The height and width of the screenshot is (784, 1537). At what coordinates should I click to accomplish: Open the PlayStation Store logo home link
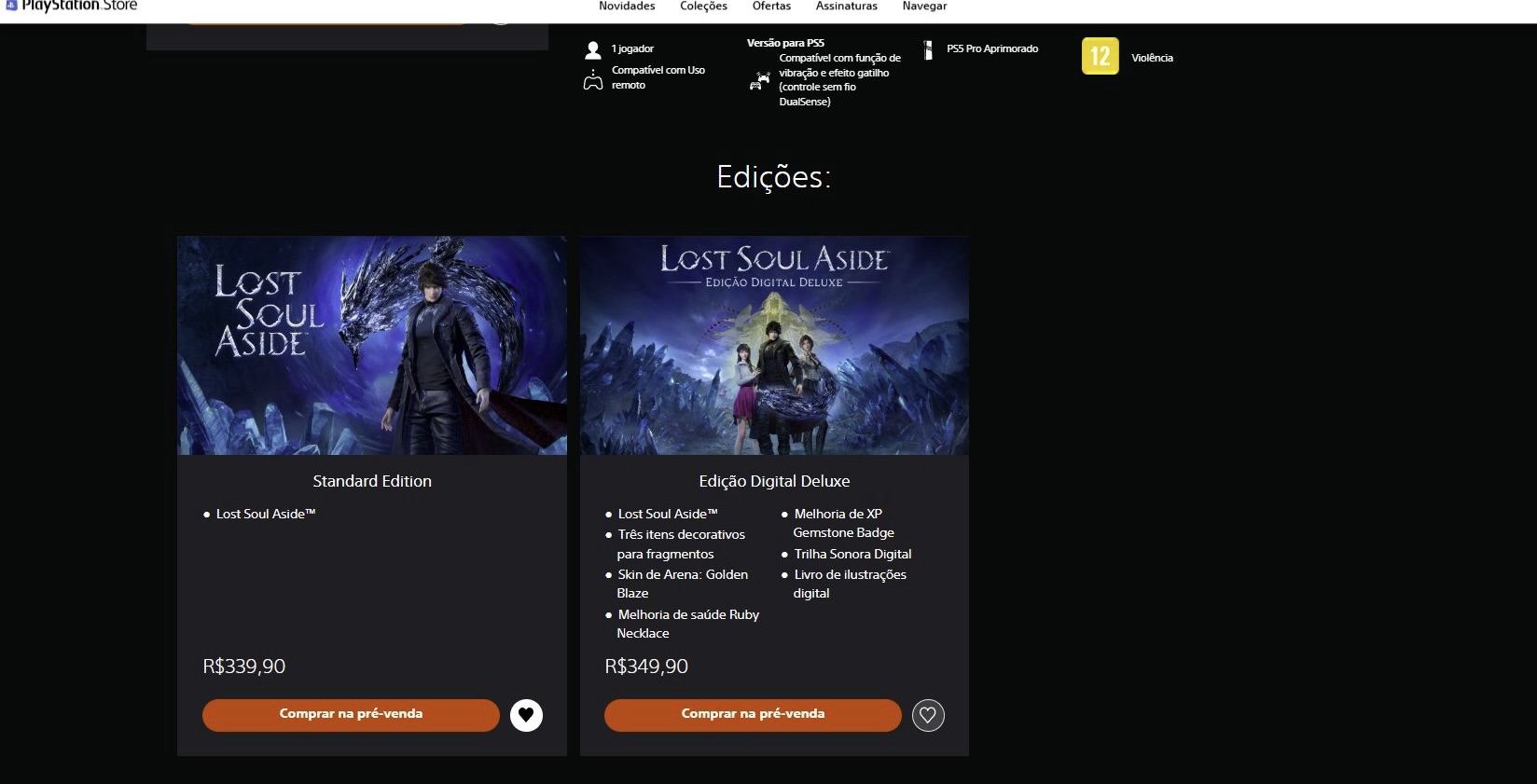pyautogui.click(x=72, y=6)
